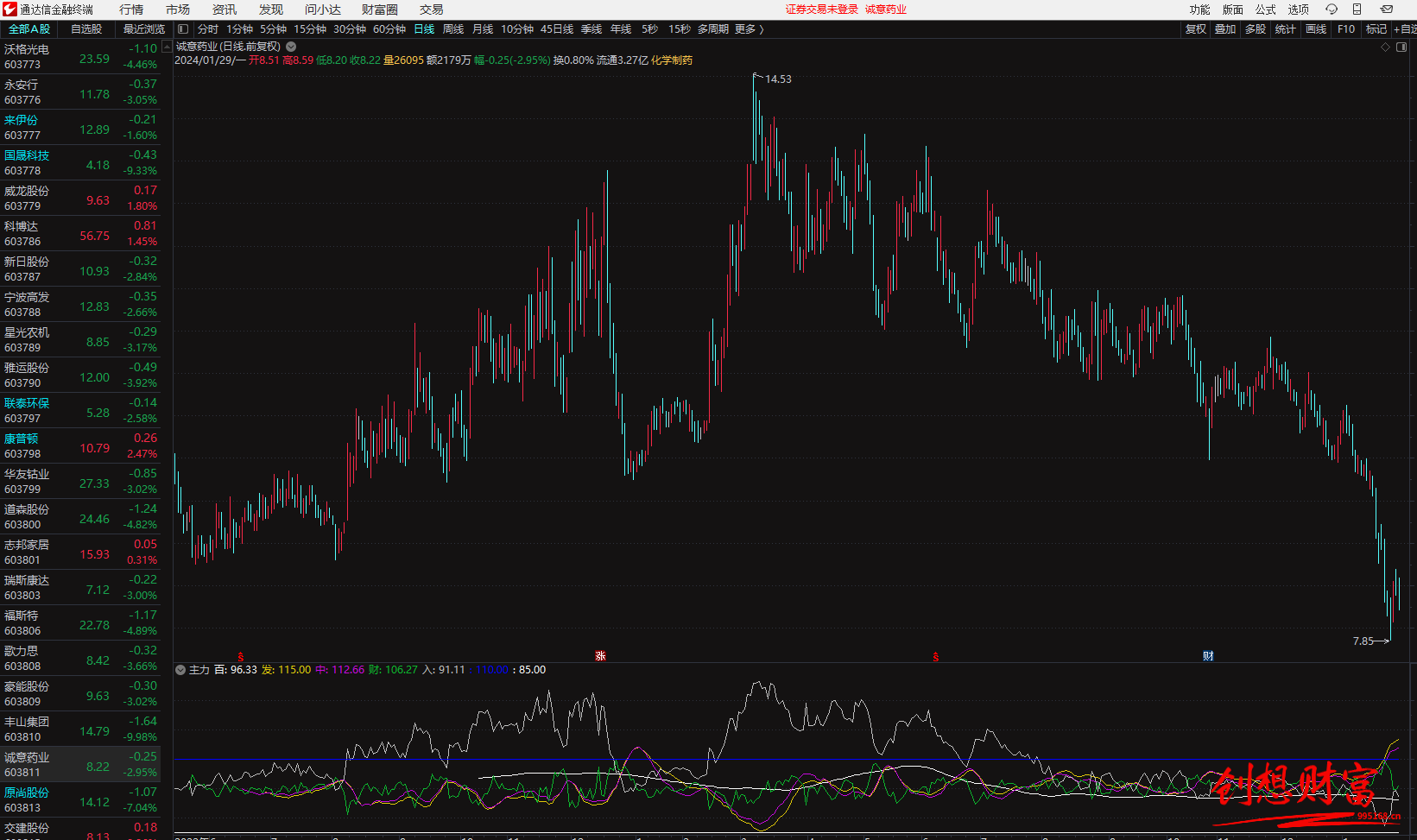Click the 标记 toolbar button

click(1376, 29)
